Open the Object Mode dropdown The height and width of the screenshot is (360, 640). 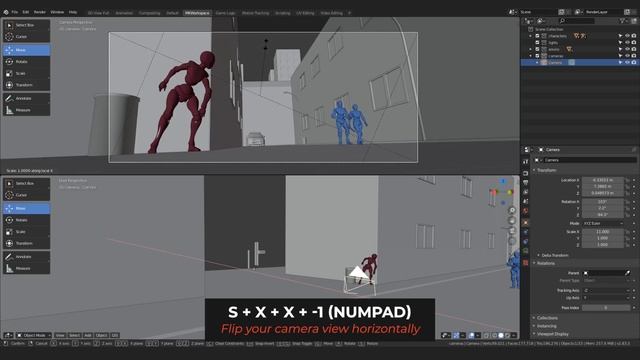pos(34,336)
